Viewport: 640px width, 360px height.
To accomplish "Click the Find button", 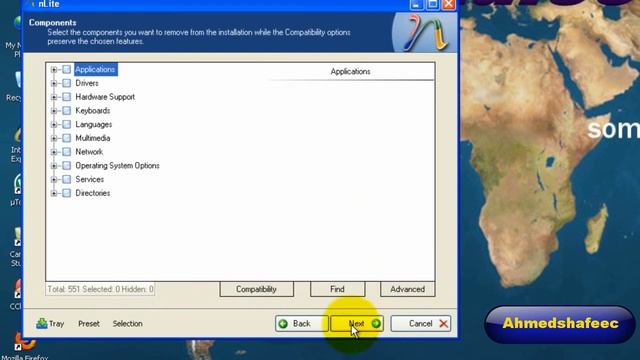I will coord(337,289).
